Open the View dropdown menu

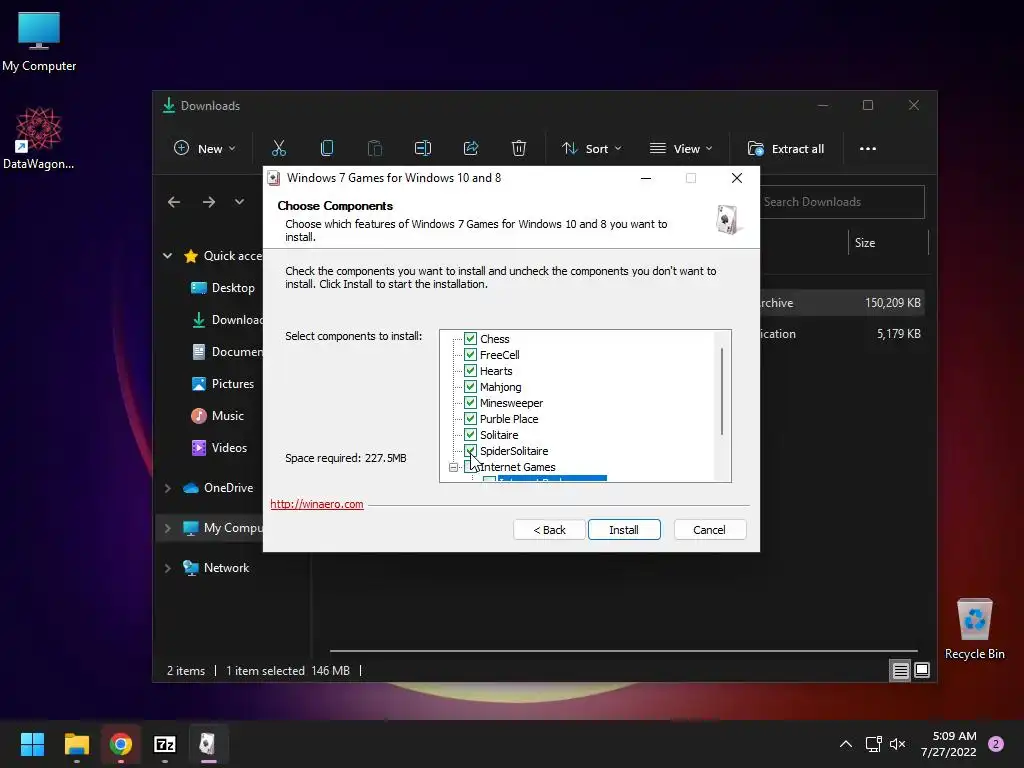tap(680, 148)
